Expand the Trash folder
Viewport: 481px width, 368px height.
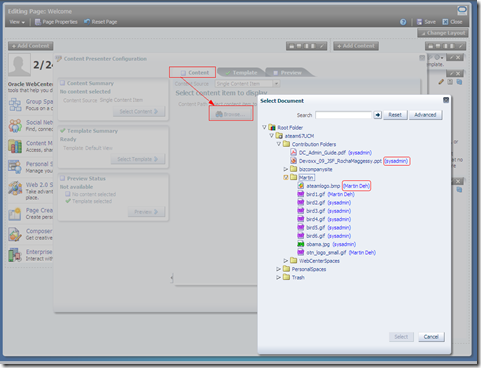coord(279,277)
